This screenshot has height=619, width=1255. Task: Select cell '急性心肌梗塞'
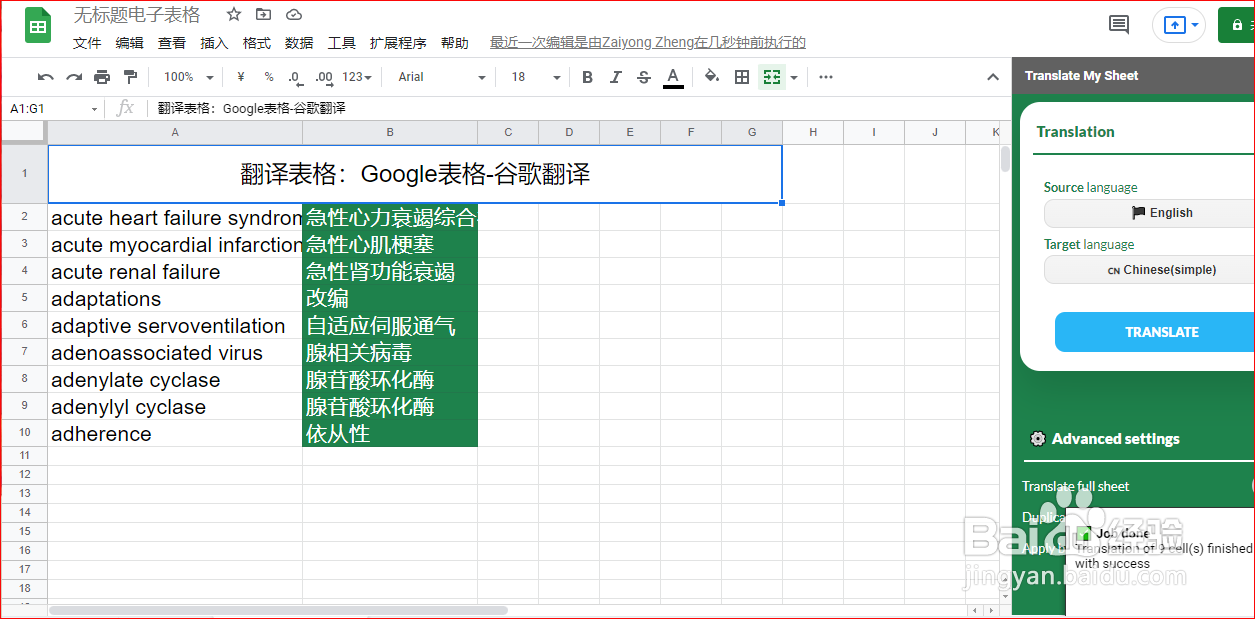pyautogui.click(x=390, y=245)
